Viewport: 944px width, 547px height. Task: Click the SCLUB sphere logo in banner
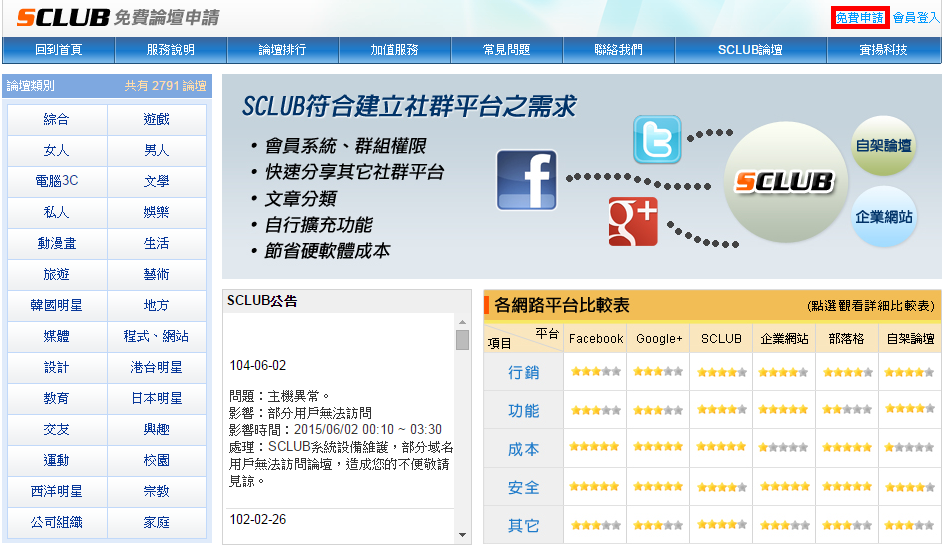point(786,182)
